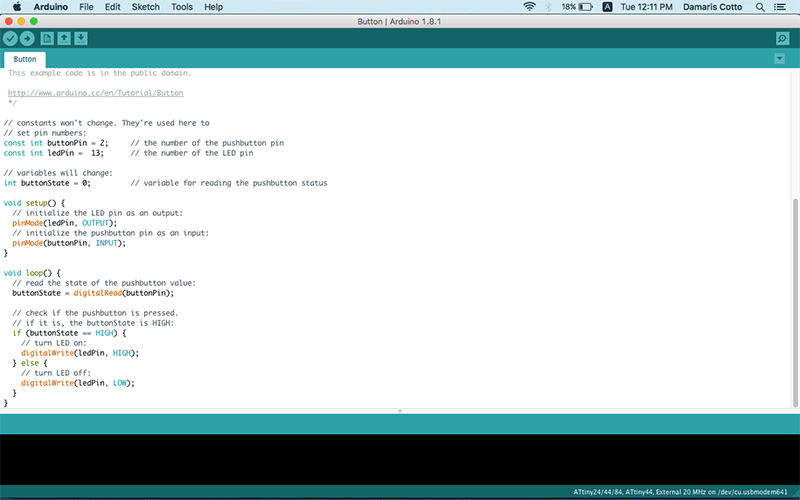Follow the arduino.cc Tutorial/Button link
The height and width of the screenshot is (500, 800).
click(x=95, y=93)
